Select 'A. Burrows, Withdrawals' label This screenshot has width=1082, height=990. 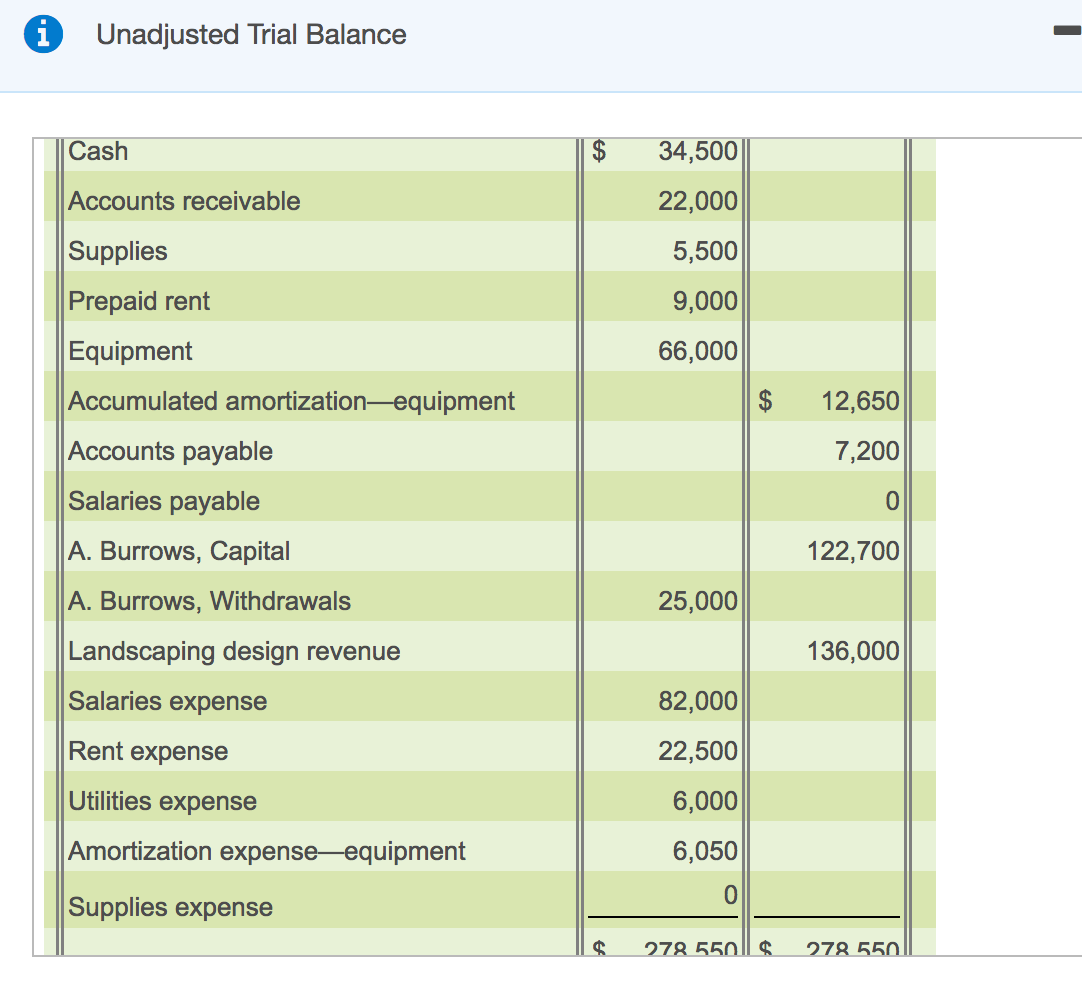click(x=210, y=602)
